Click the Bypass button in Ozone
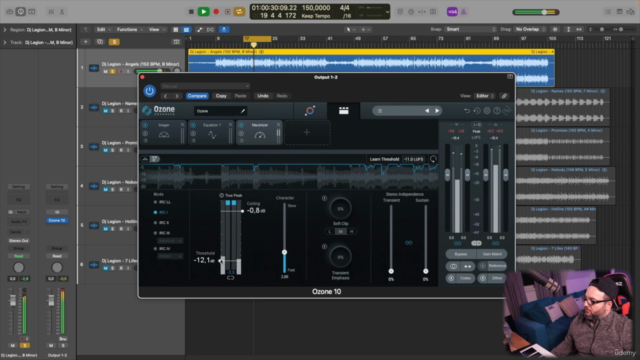This screenshot has width=640, height=360. click(x=461, y=254)
